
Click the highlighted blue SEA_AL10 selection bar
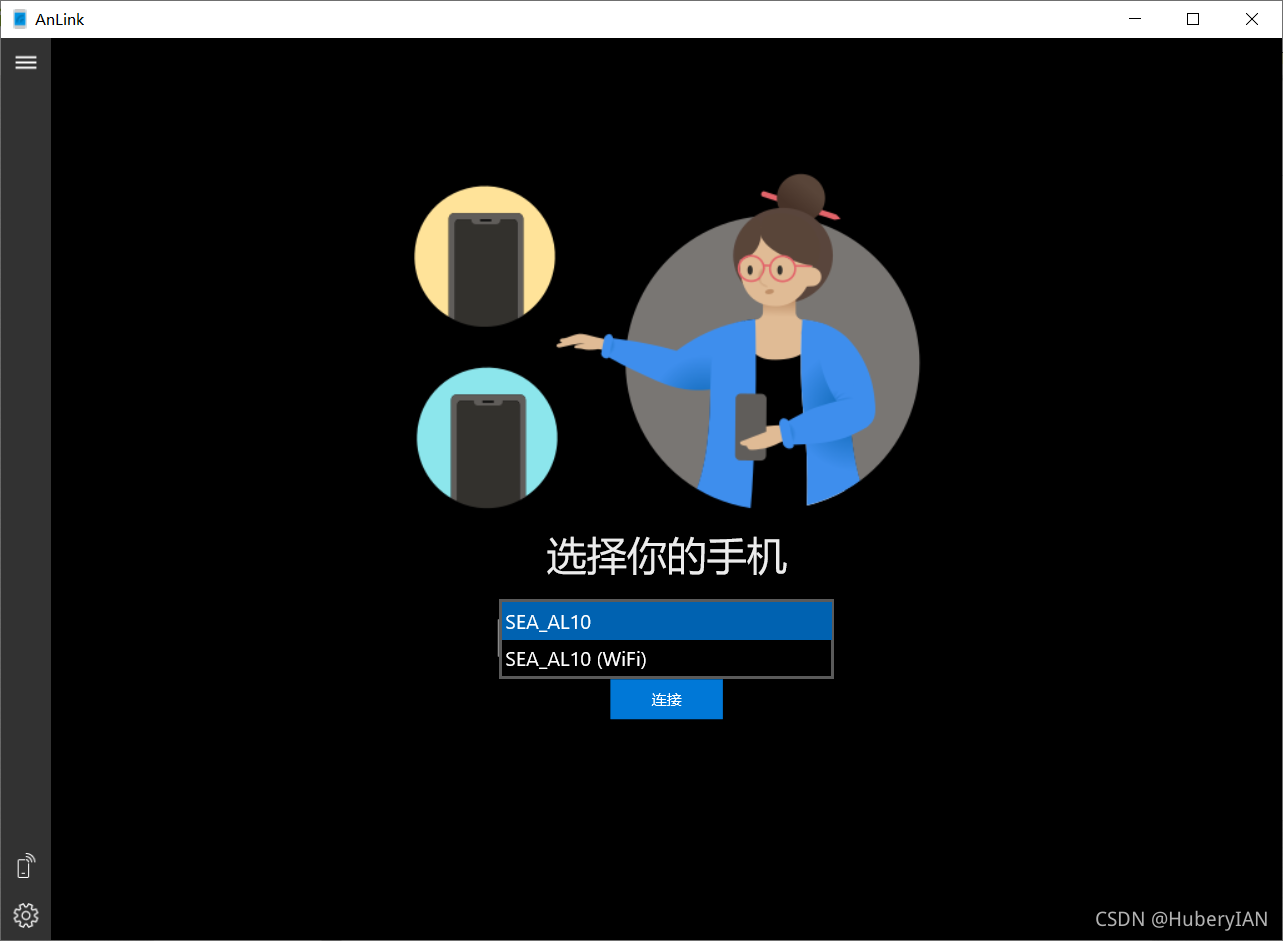666,621
